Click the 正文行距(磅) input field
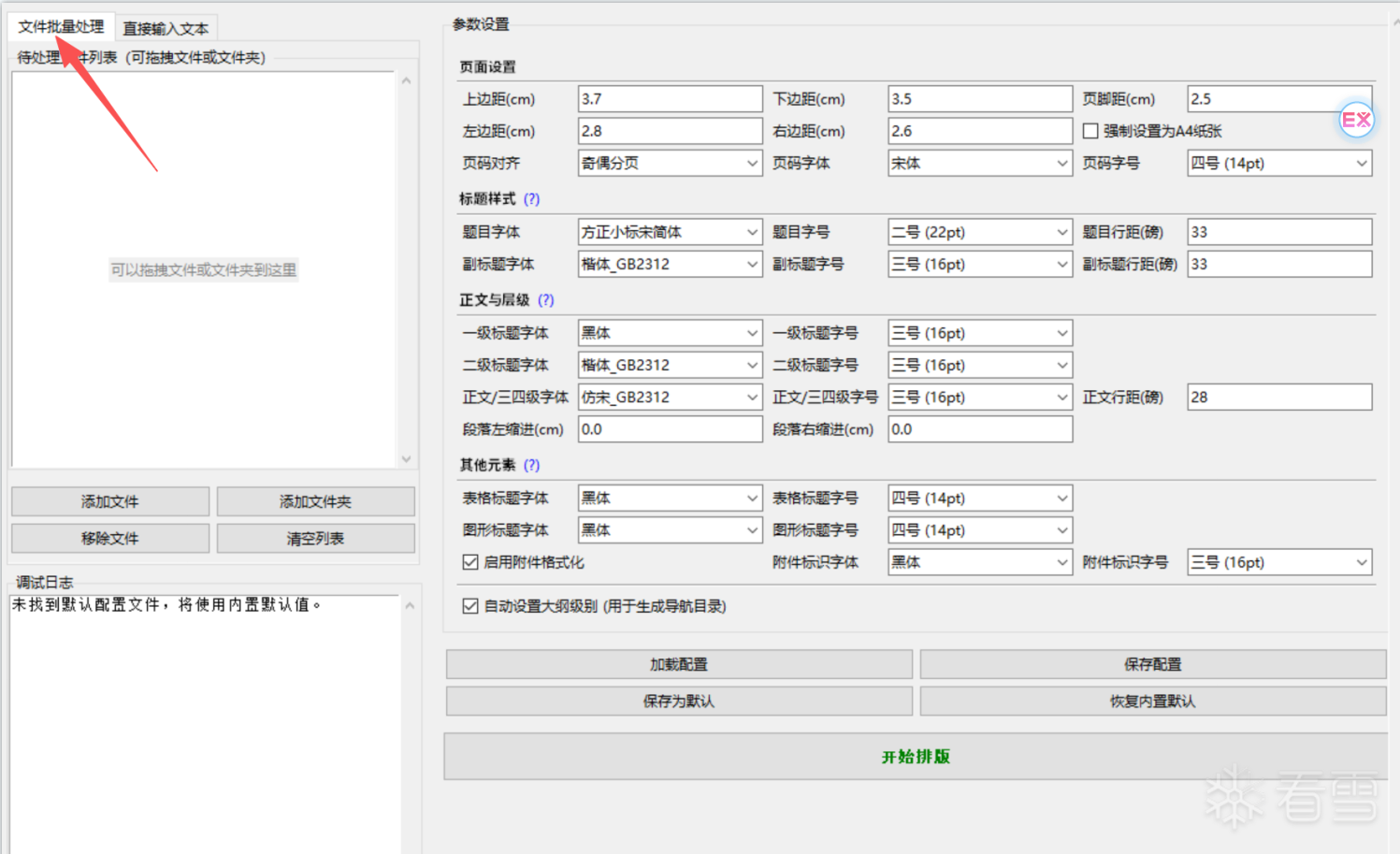 coord(1278,398)
